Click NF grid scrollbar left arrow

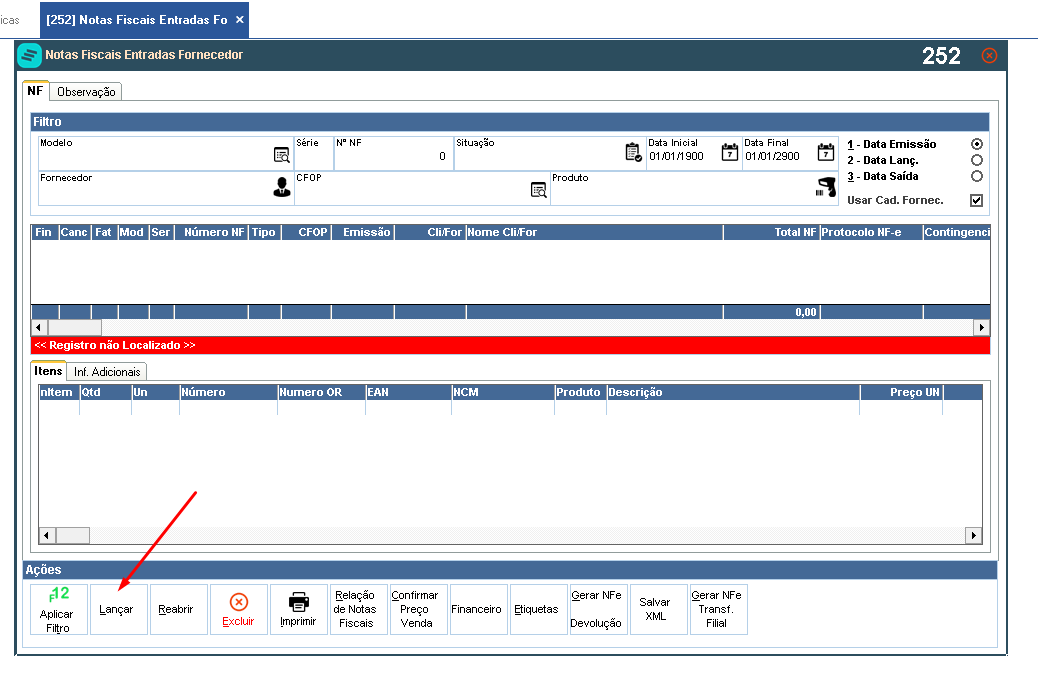pyautogui.click(x=38, y=327)
